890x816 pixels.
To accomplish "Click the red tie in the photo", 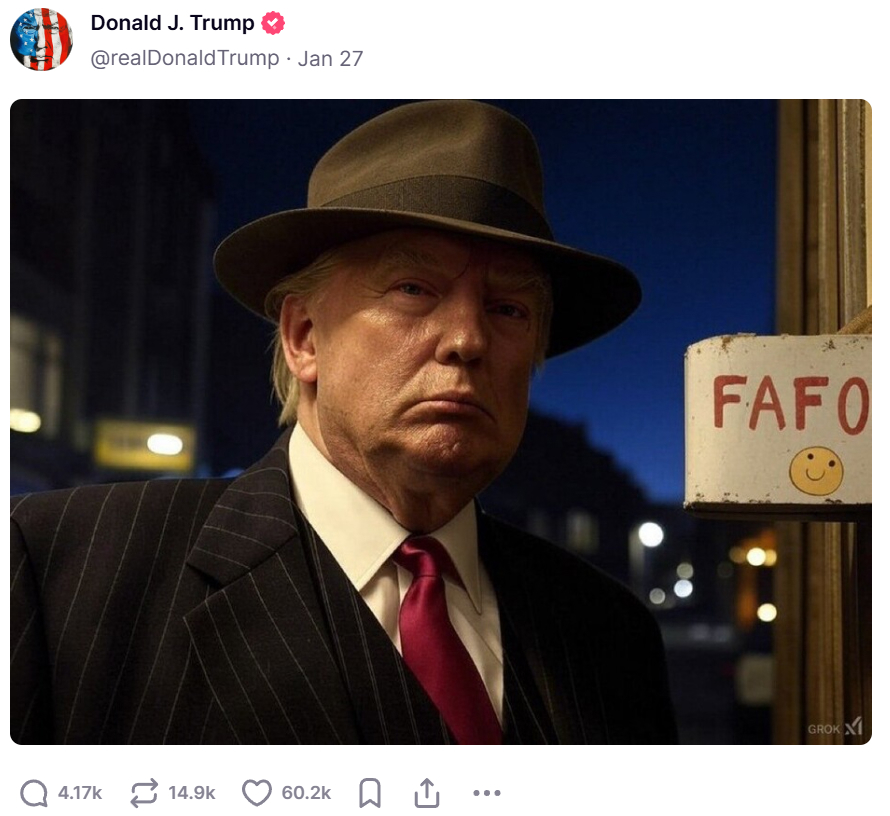I will click(x=447, y=638).
